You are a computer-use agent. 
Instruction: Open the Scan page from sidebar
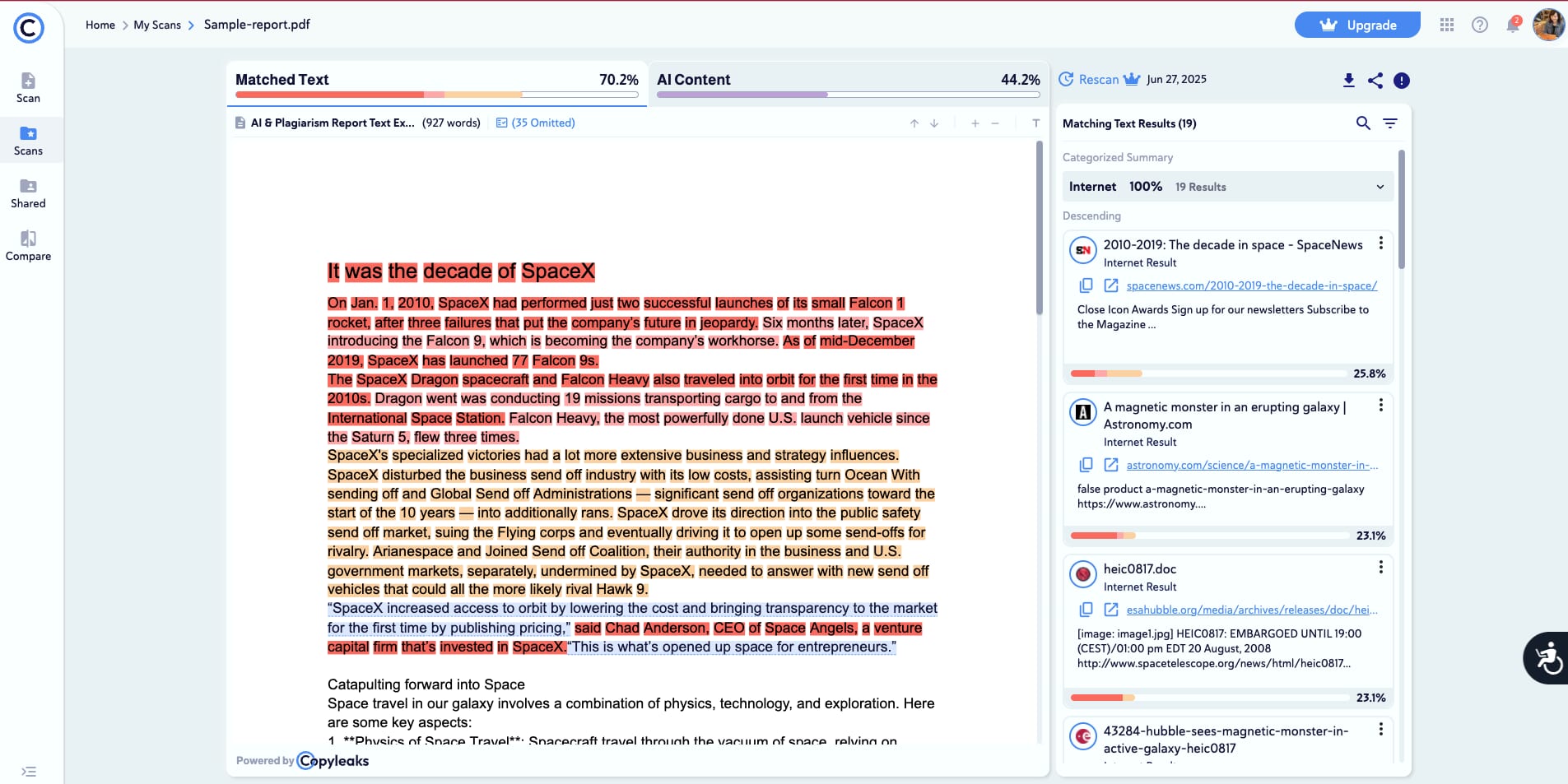(x=28, y=88)
